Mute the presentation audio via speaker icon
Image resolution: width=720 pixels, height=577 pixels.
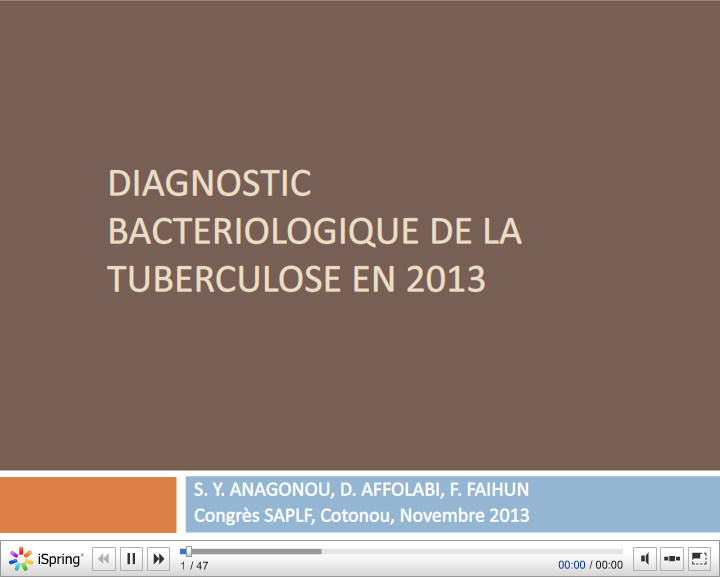[x=646, y=559]
